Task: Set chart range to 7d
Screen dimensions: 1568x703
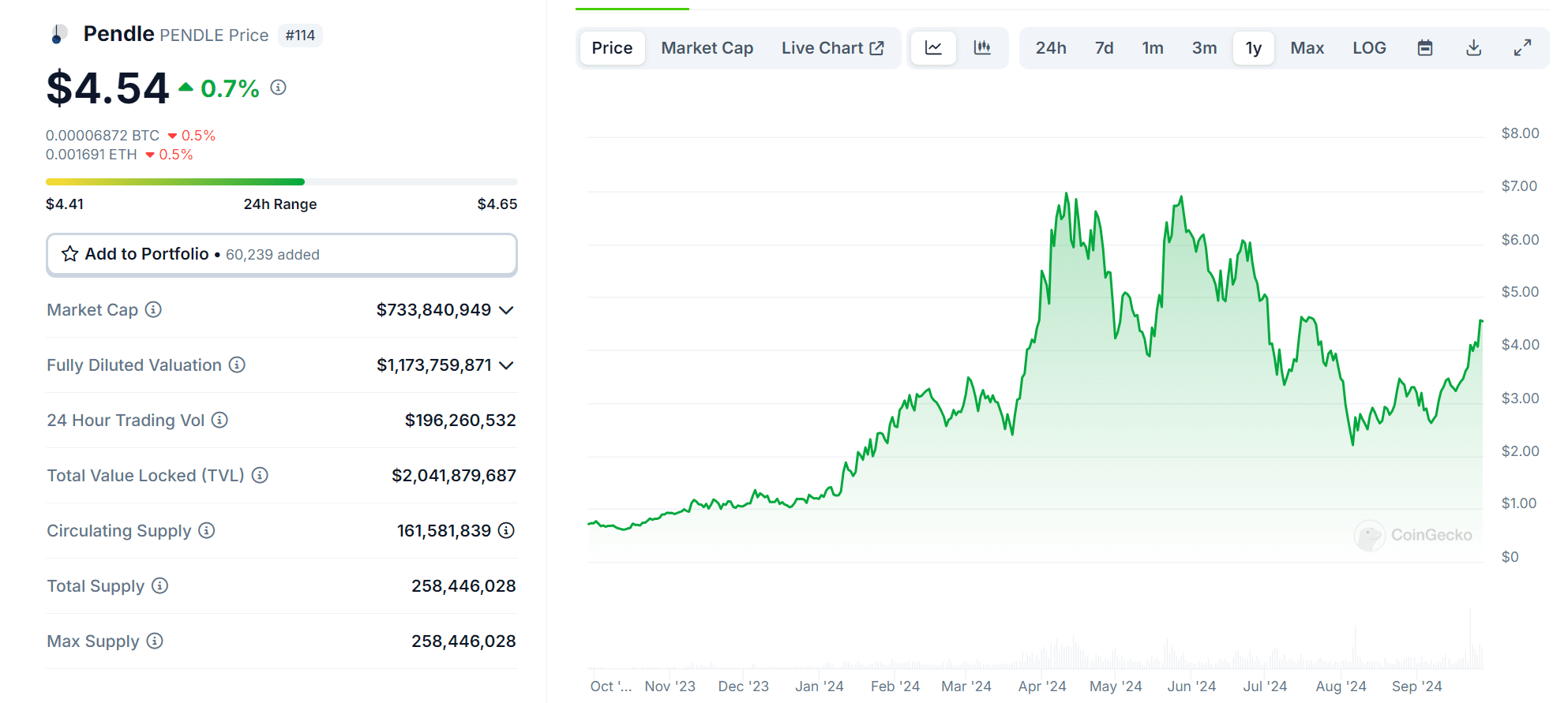Action: (1104, 48)
